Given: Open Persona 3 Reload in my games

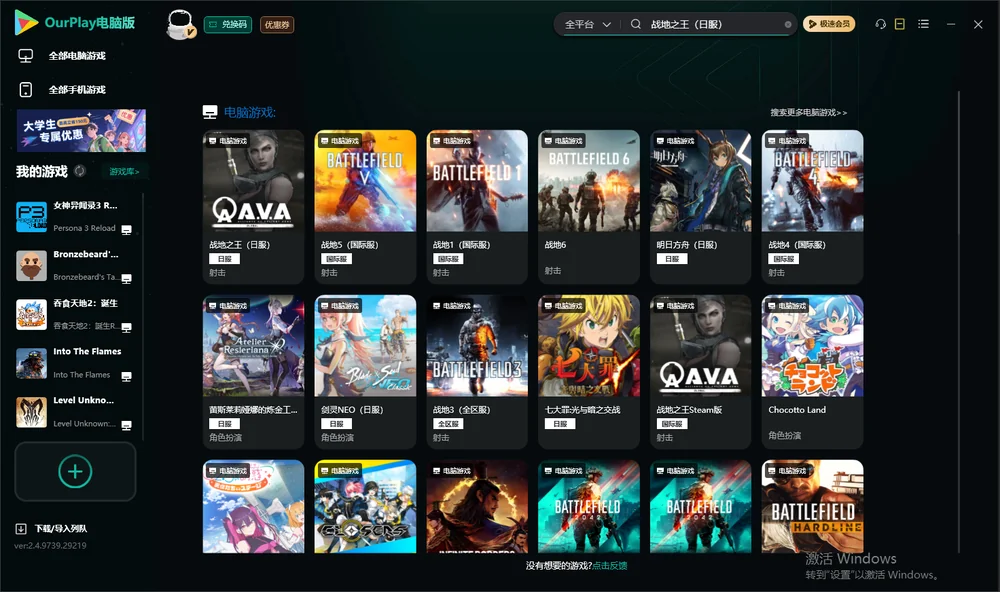Looking at the screenshot, I should pyautogui.click(x=75, y=217).
